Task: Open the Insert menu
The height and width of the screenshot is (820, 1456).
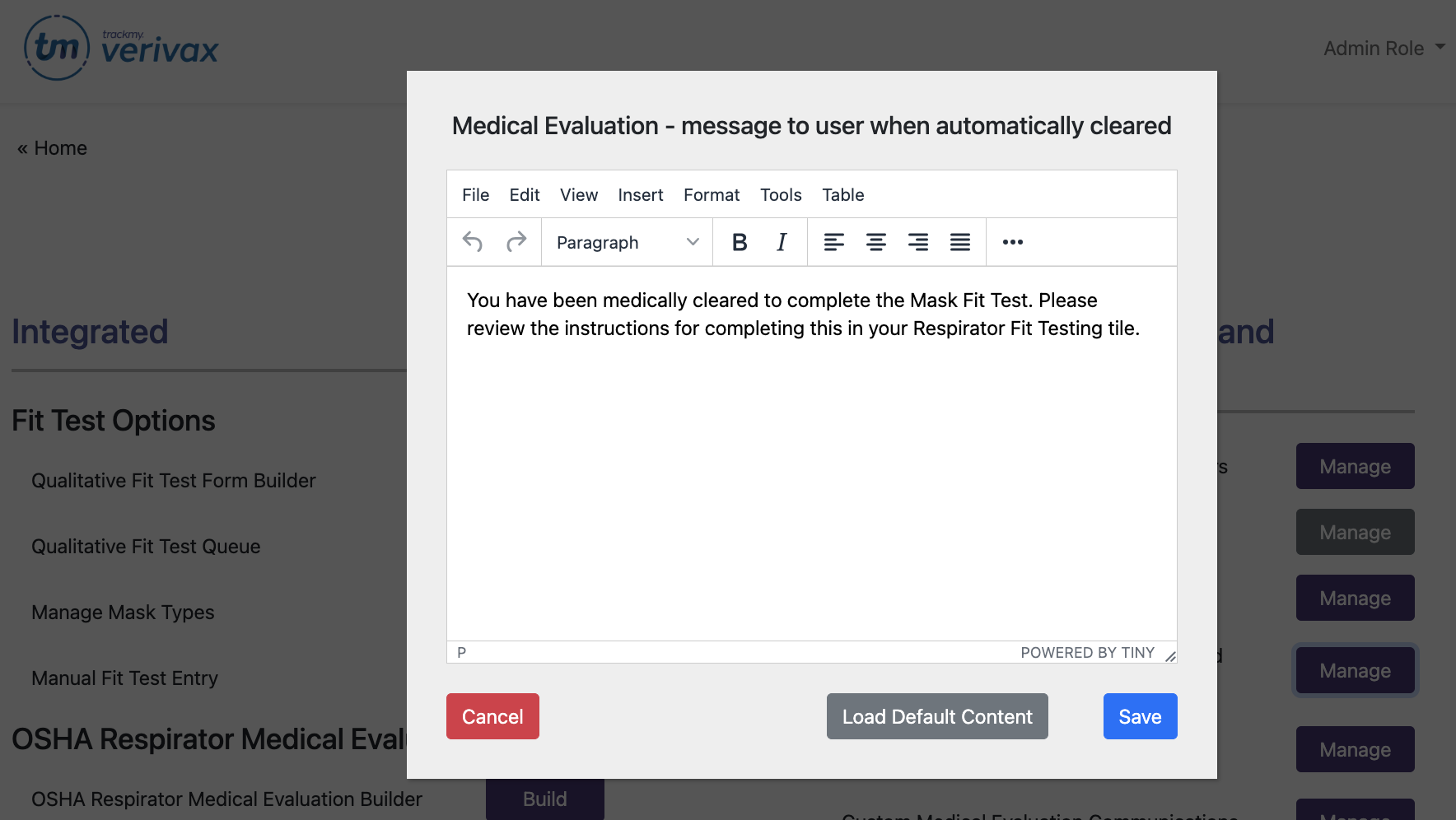Action: click(640, 195)
